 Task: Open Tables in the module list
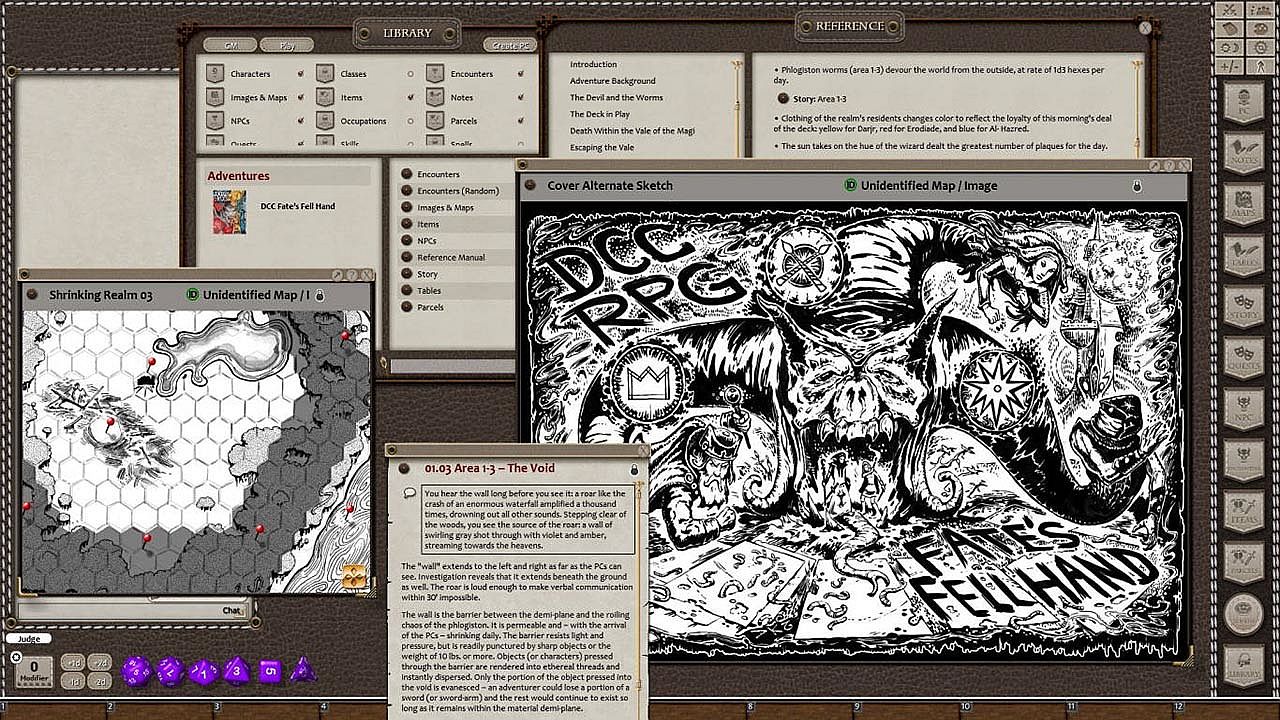tap(429, 290)
